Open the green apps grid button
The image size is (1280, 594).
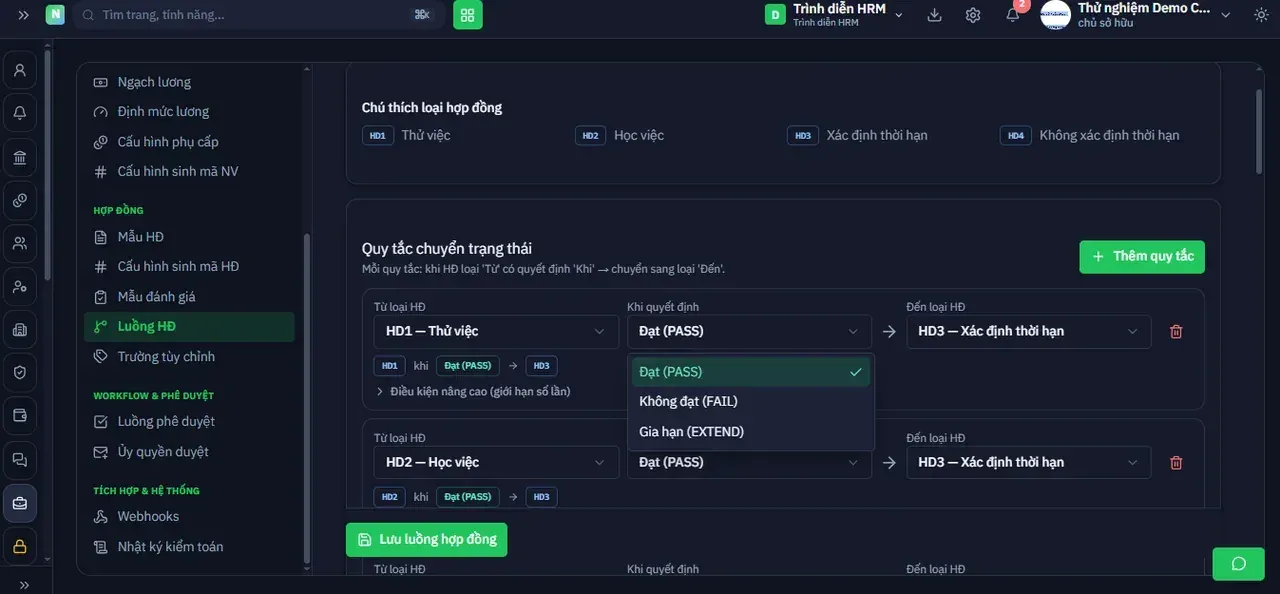[467, 15]
